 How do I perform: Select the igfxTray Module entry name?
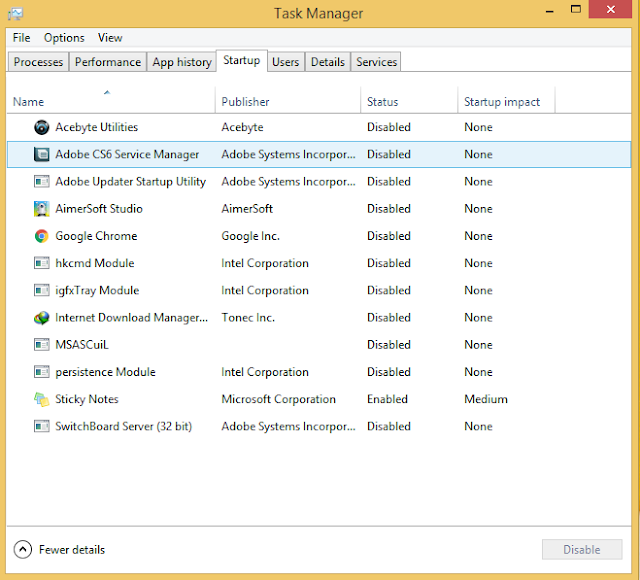97,291
